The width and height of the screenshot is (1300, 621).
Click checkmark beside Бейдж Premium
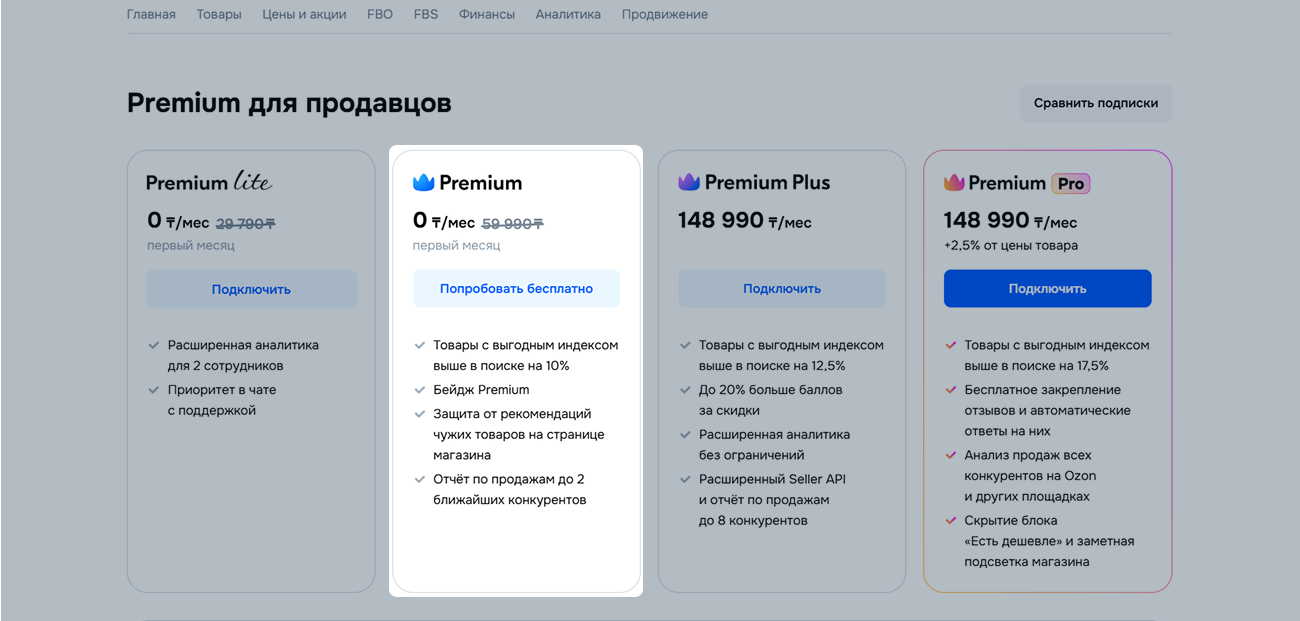point(420,390)
